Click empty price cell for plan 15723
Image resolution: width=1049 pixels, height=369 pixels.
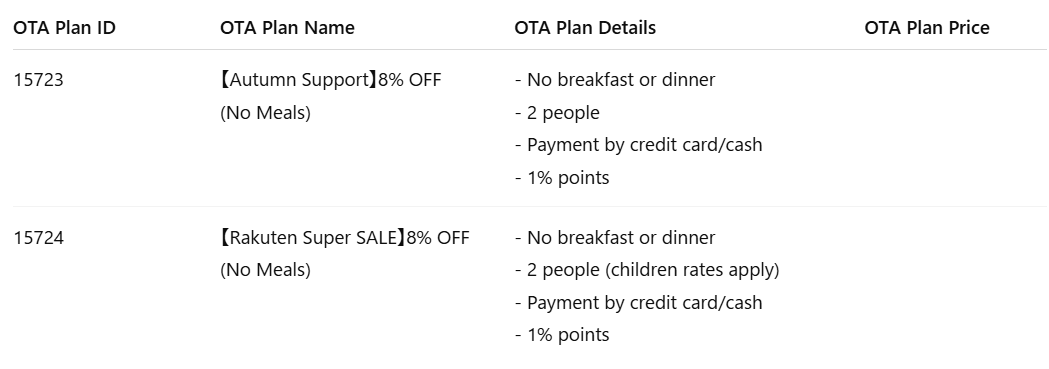pyautogui.click(x=955, y=128)
